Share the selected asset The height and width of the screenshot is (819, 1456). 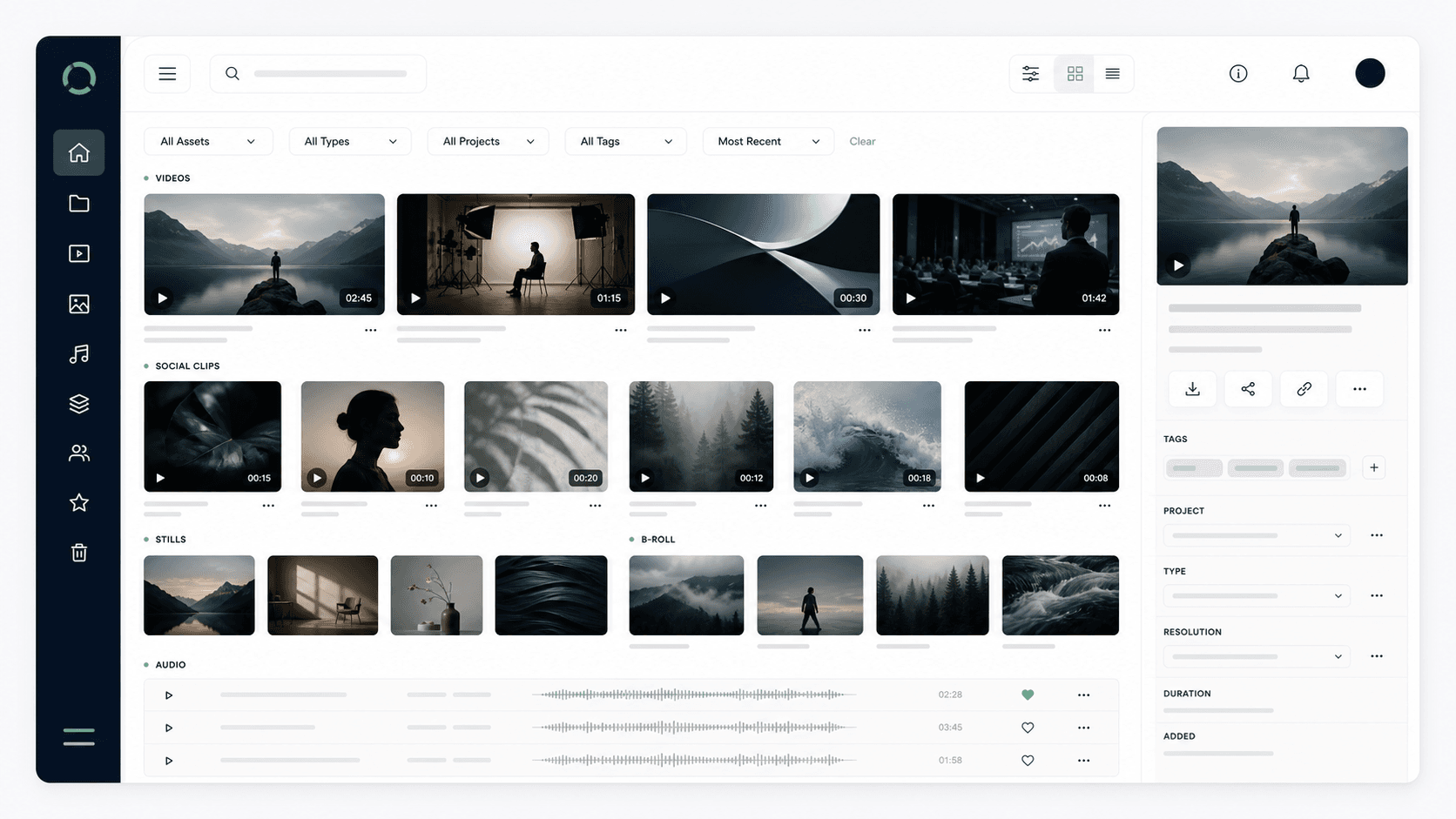(1248, 389)
